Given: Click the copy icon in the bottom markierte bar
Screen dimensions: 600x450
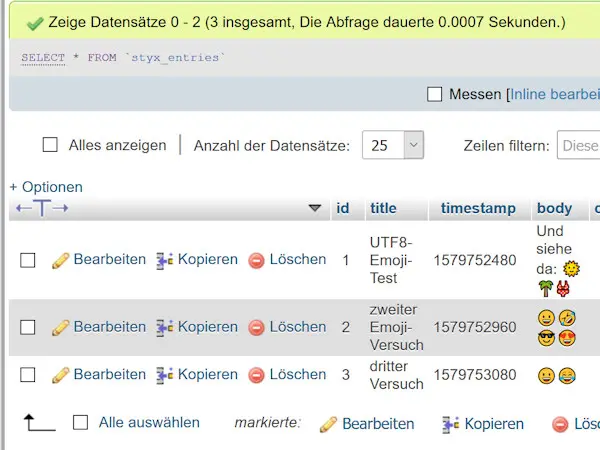Looking at the screenshot, I should pos(451,424).
